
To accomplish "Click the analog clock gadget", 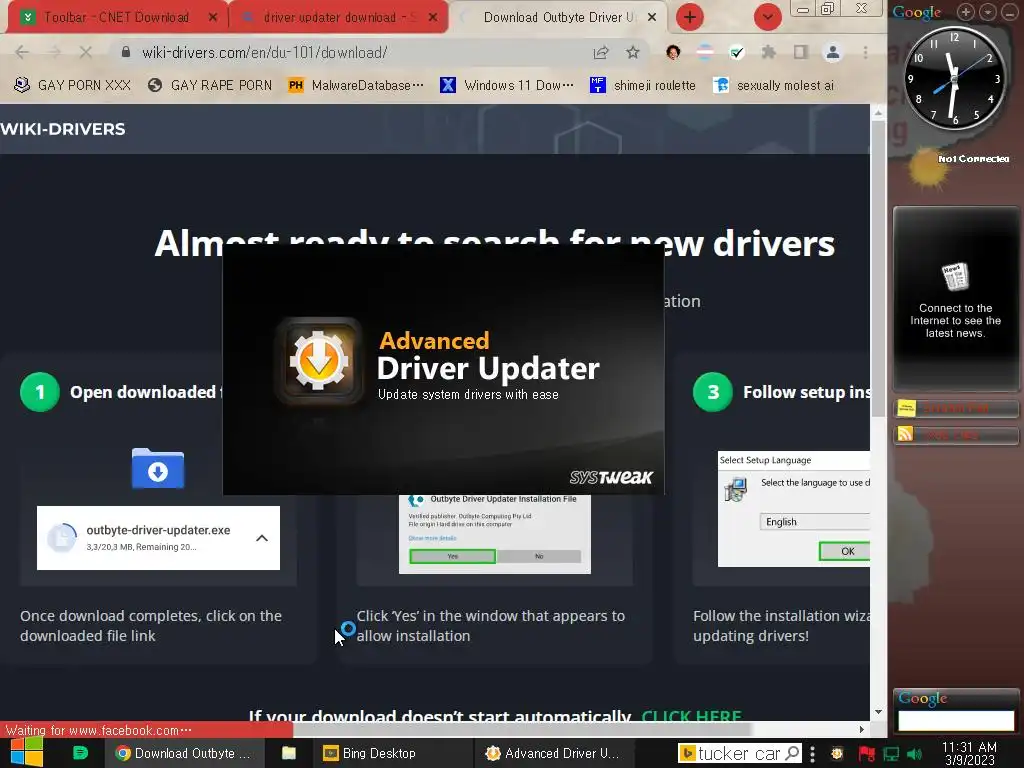I will tap(954, 78).
